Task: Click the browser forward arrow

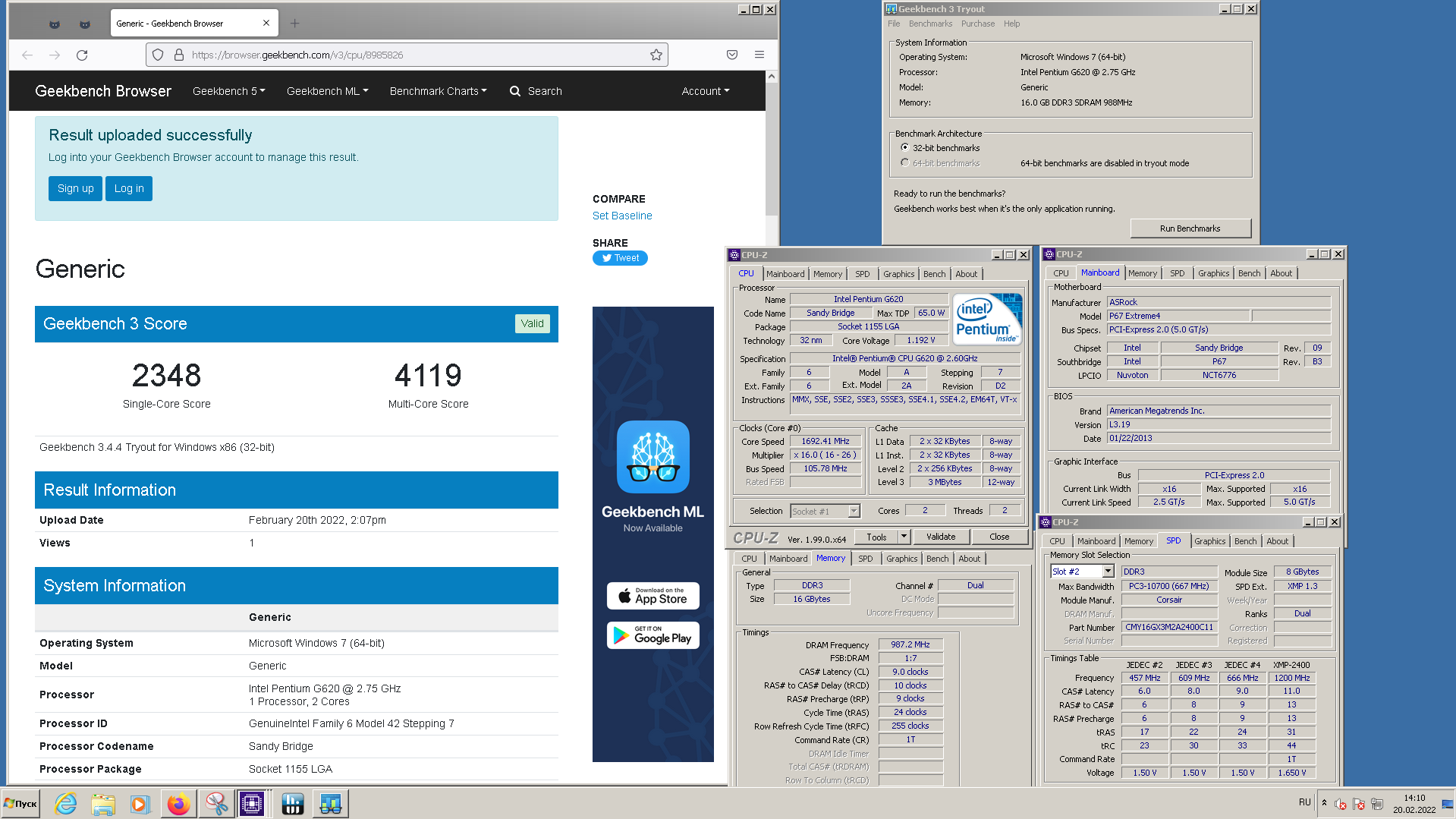Action: coord(55,55)
